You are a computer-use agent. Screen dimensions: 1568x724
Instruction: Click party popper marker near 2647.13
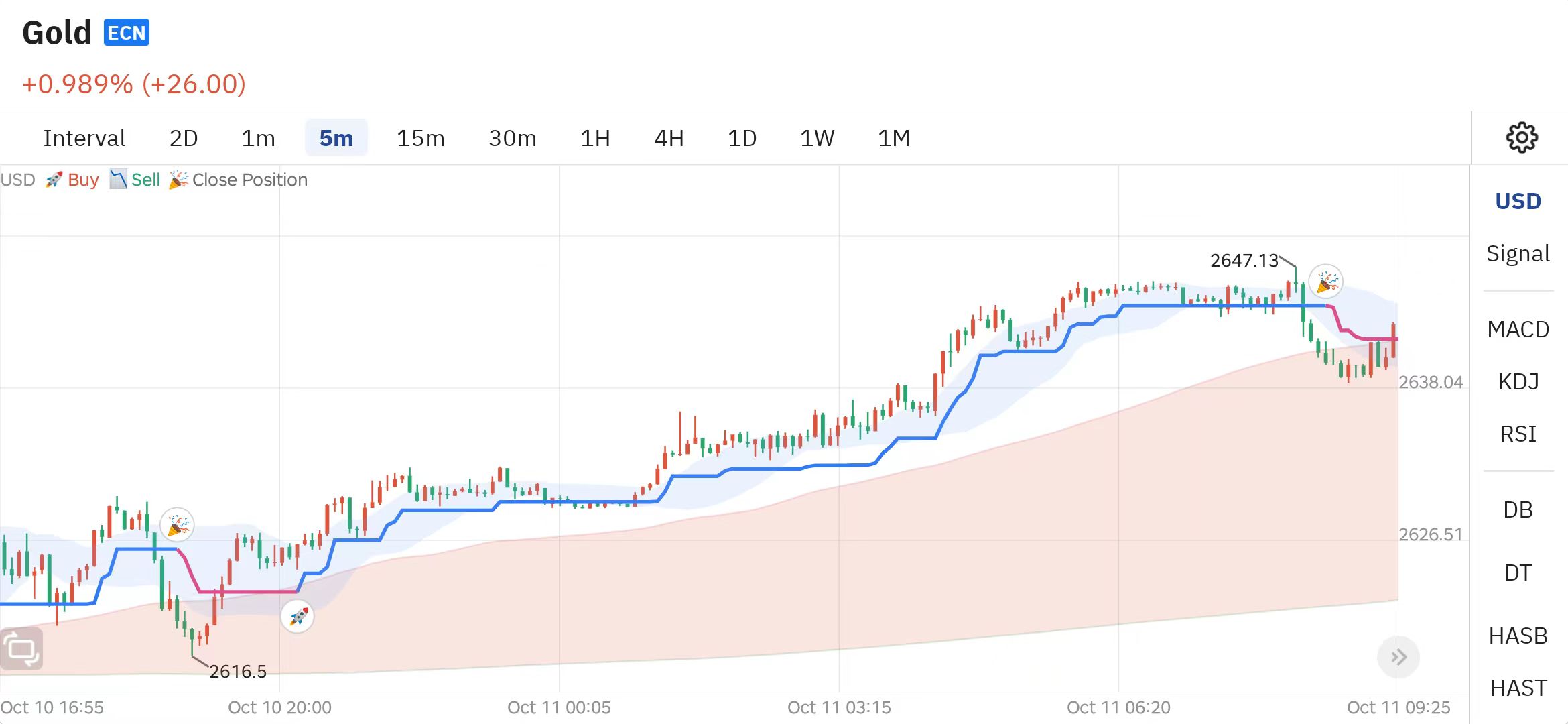[1326, 281]
